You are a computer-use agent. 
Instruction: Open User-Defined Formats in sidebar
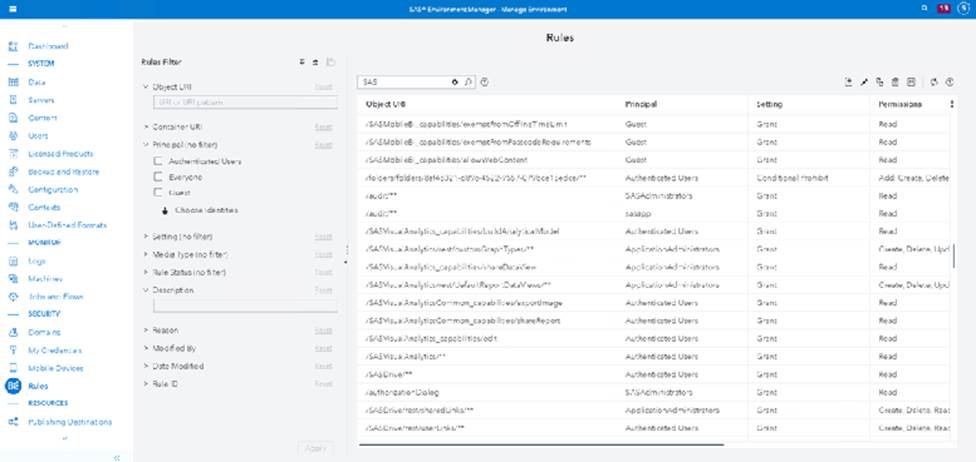coord(67,225)
